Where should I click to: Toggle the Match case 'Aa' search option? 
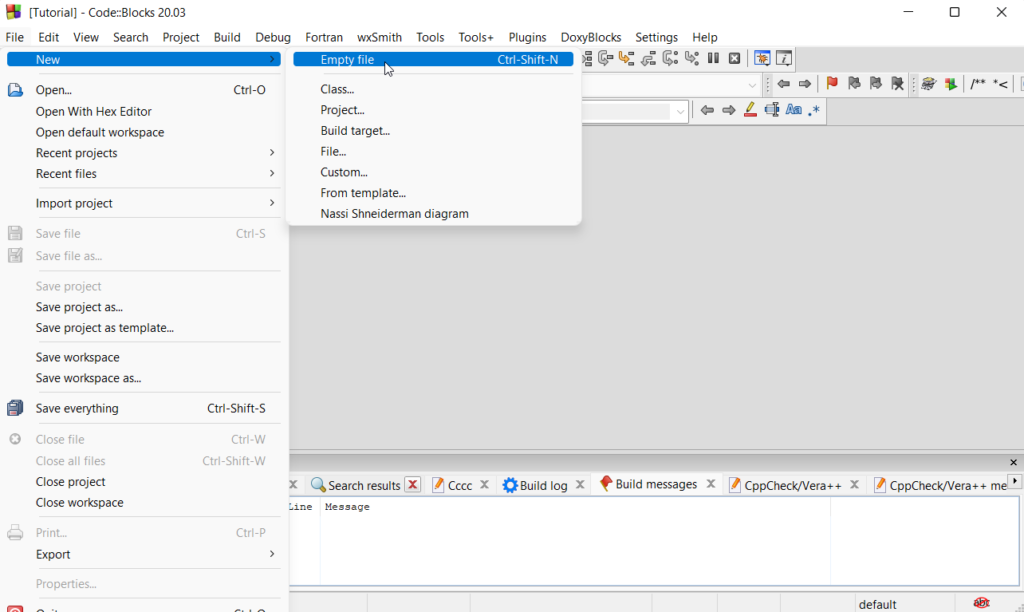point(793,110)
